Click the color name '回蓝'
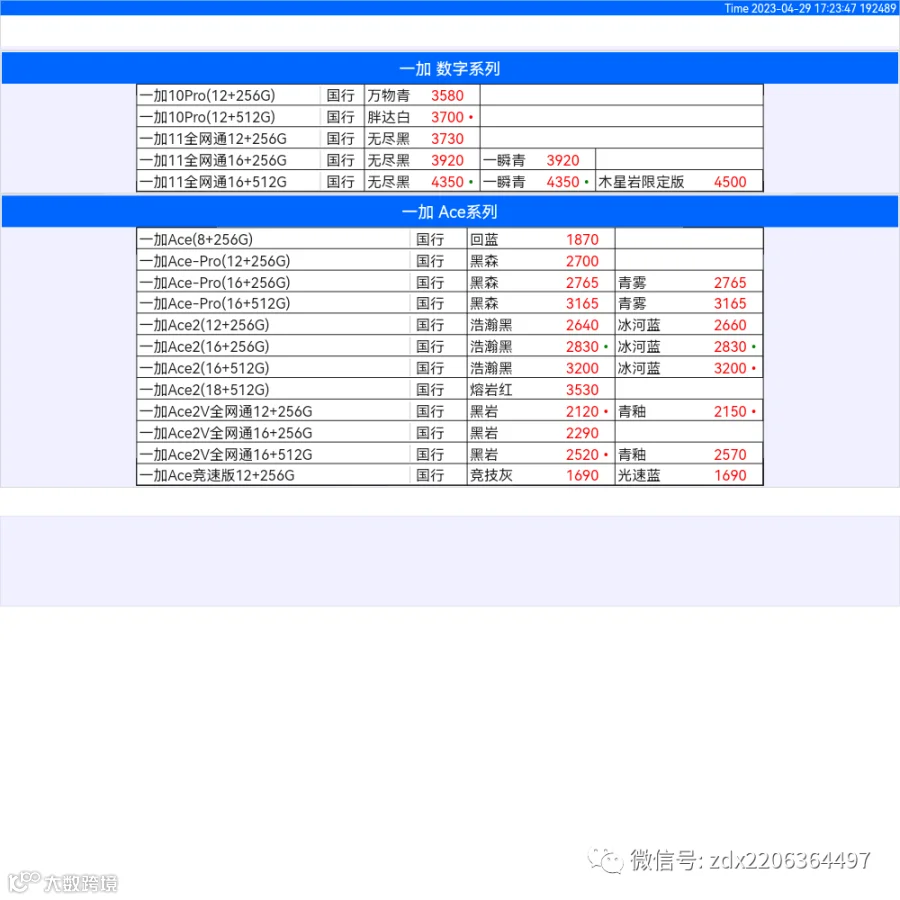Image resolution: width=900 pixels, height=900 pixels. point(484,239)
